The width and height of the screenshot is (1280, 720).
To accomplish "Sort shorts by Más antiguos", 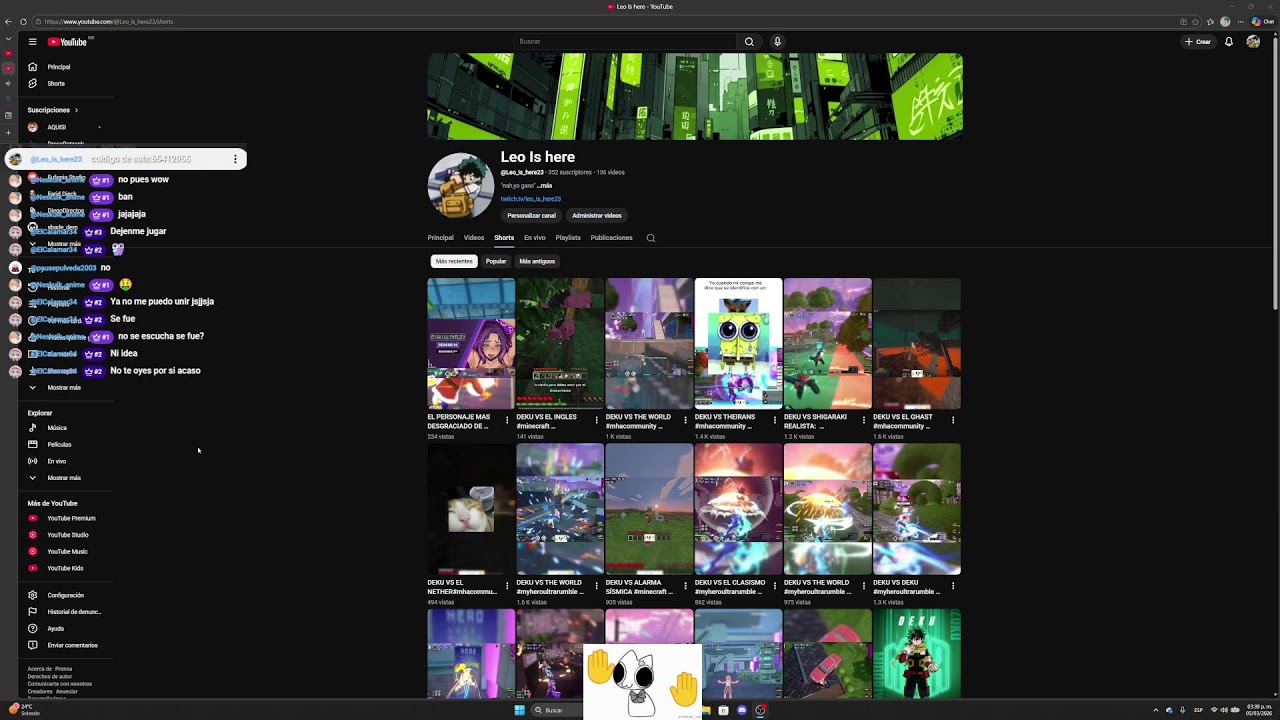I will coord(537,262).
